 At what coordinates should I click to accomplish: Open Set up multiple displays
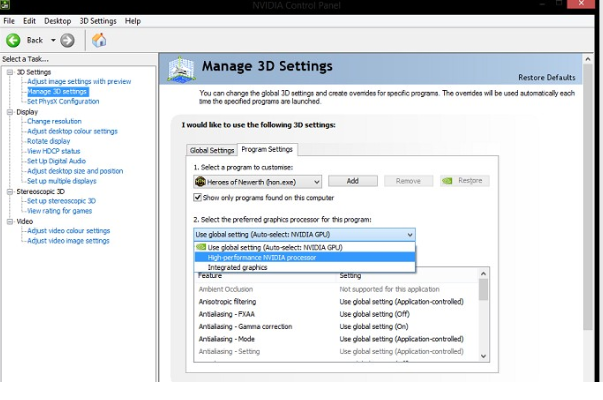pyautogui.click(x=62, y=181)
